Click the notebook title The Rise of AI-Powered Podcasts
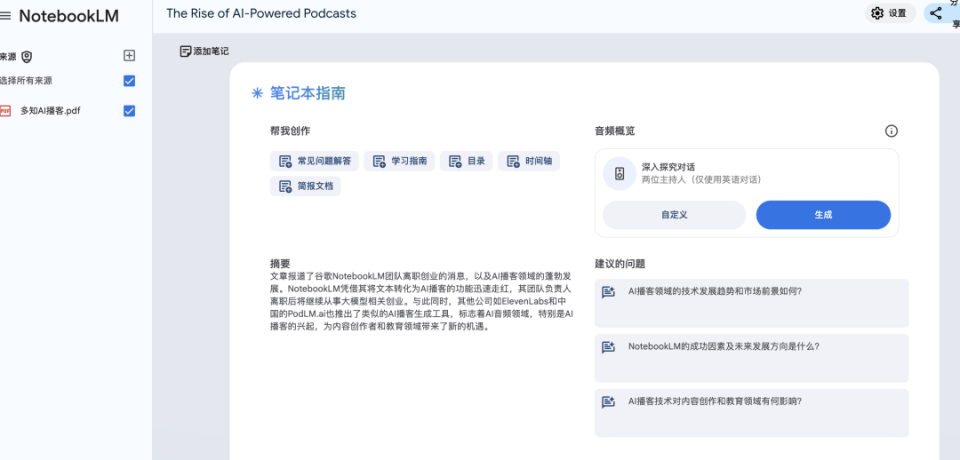Screen dimensions: 960x460 tap(261, 13)
